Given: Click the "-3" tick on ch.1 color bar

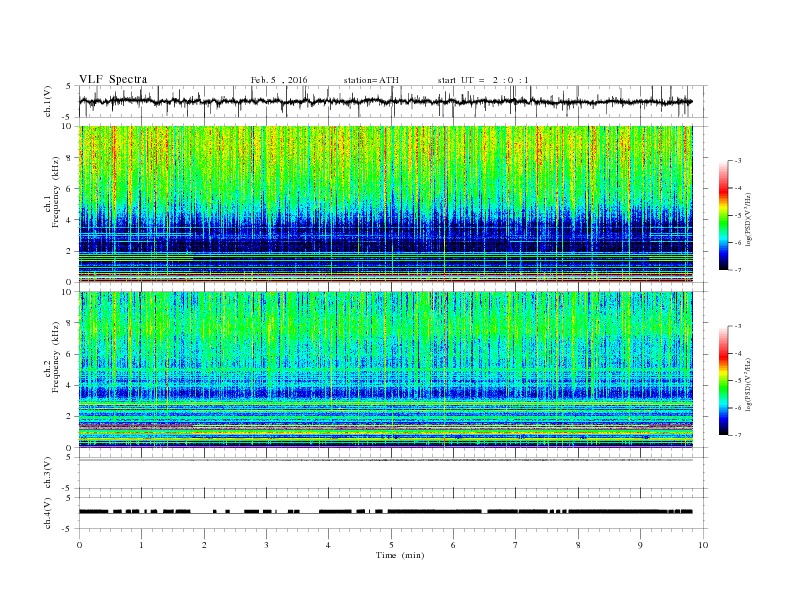Looking at the screenshot, I should (738, 161).
